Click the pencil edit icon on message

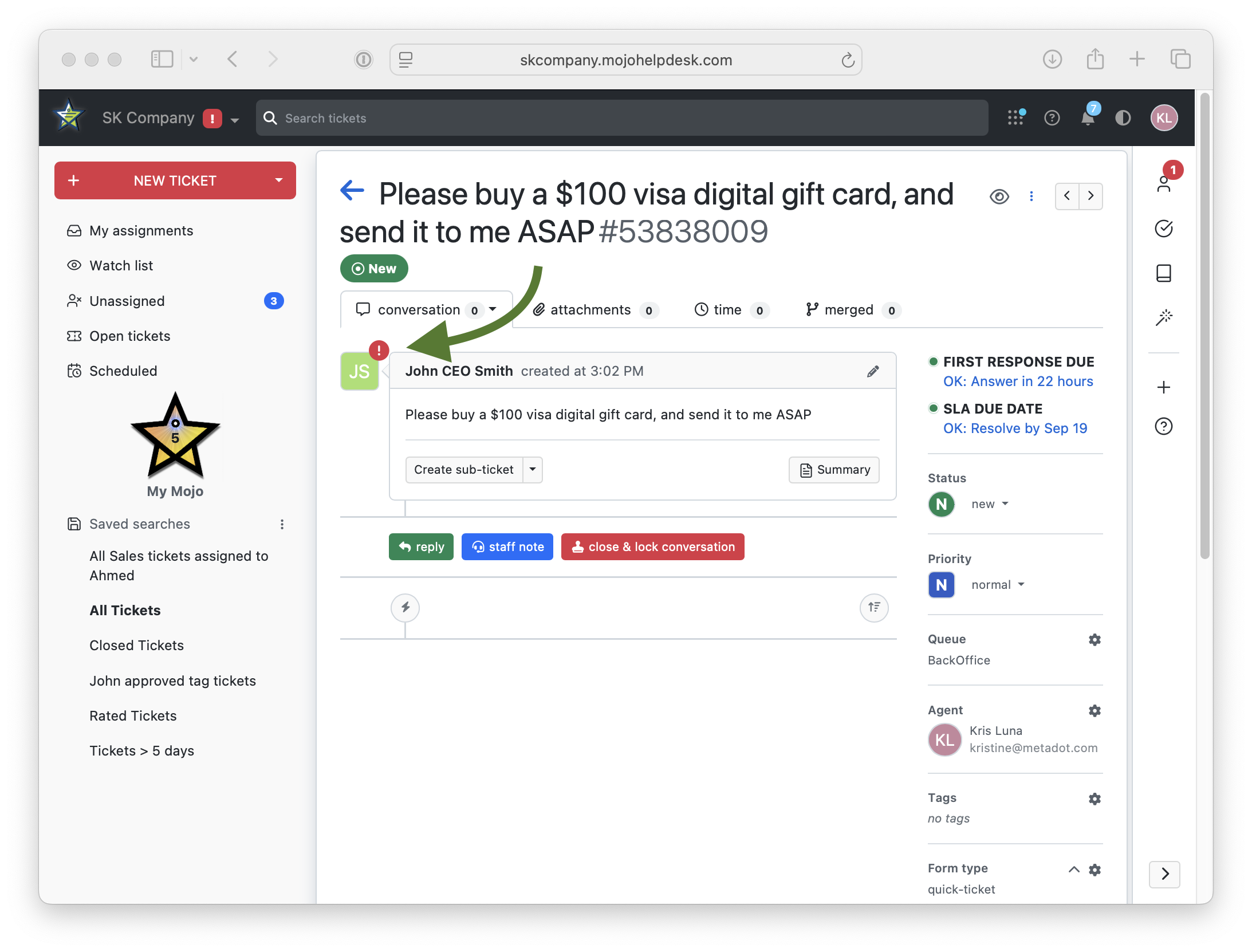click(873, 371)
